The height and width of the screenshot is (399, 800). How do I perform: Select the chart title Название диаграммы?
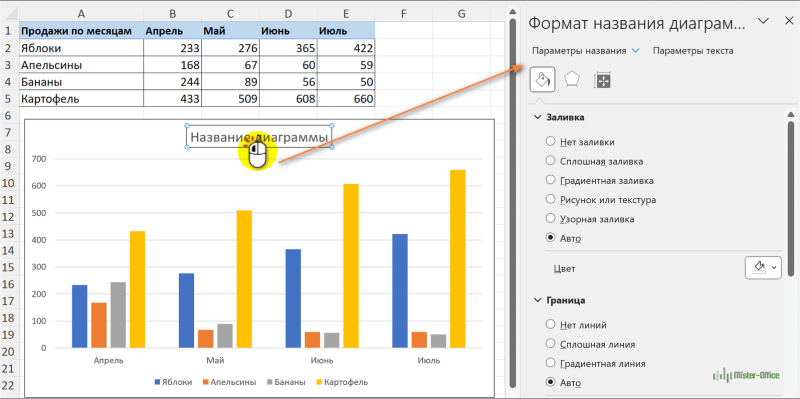pyautogui.click(x=259, y=137)
